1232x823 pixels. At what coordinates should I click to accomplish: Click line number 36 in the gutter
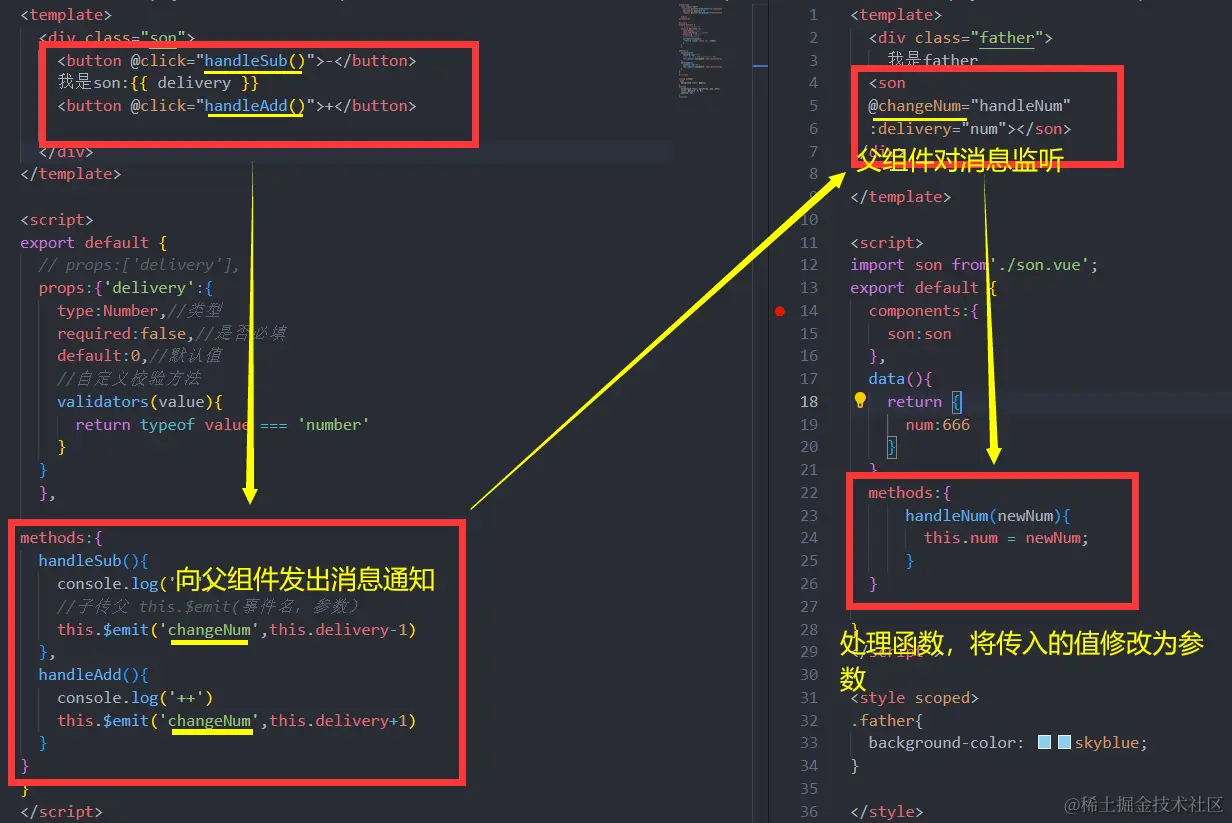pyautogui.click(x=809, y=812)
